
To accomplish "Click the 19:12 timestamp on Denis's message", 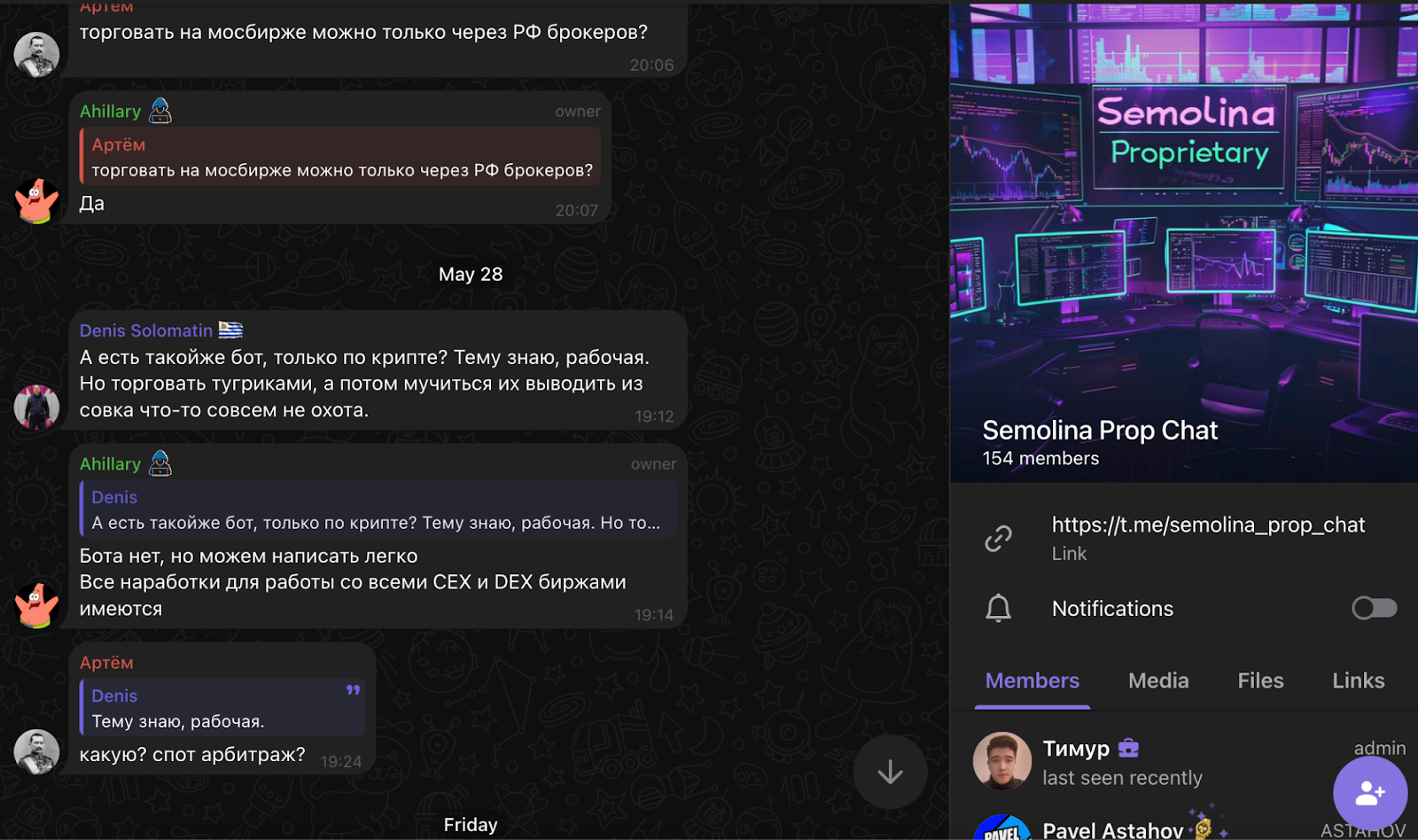I will [654, 416].
